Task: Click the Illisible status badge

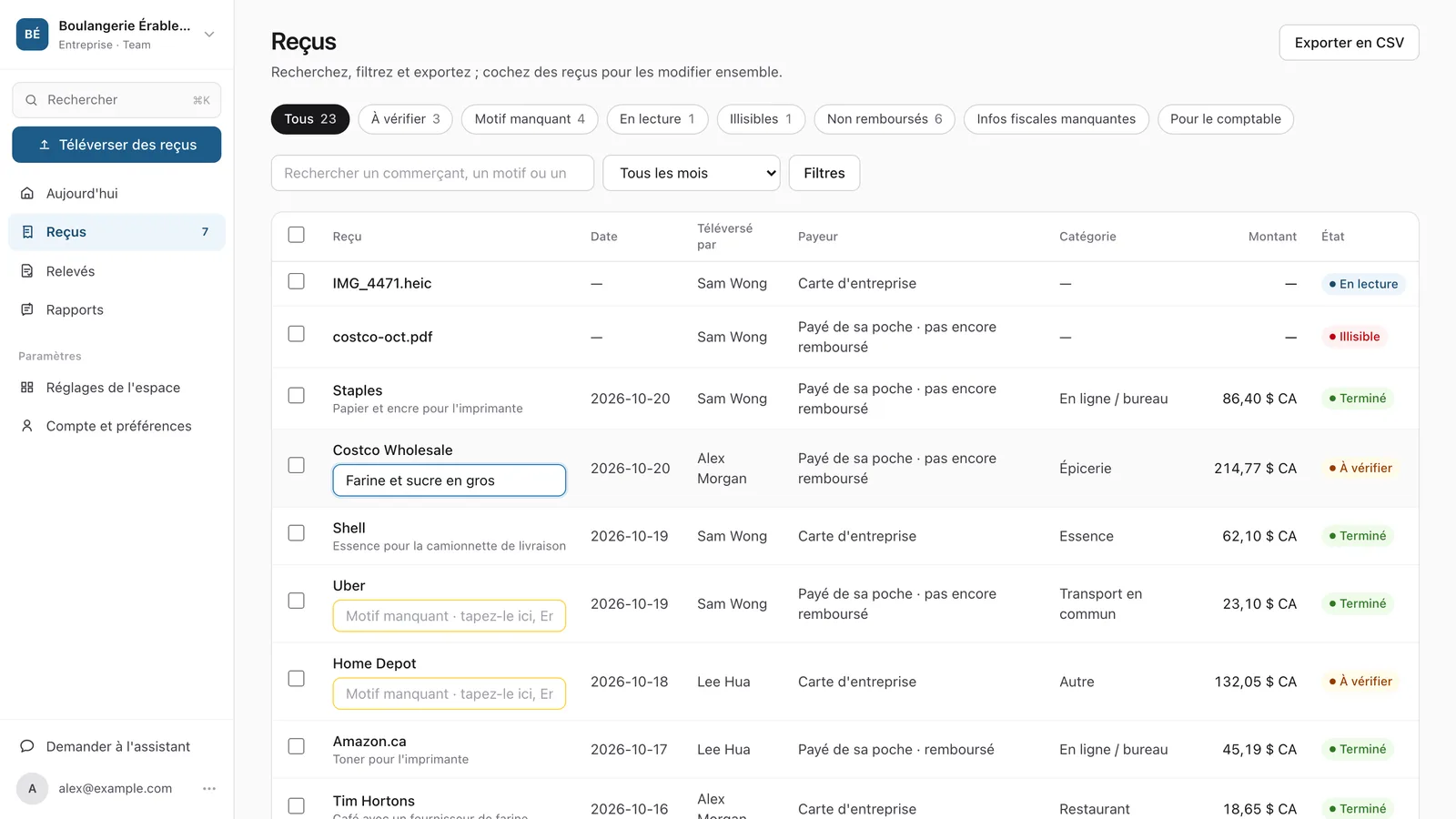Action: (1354, 337)
